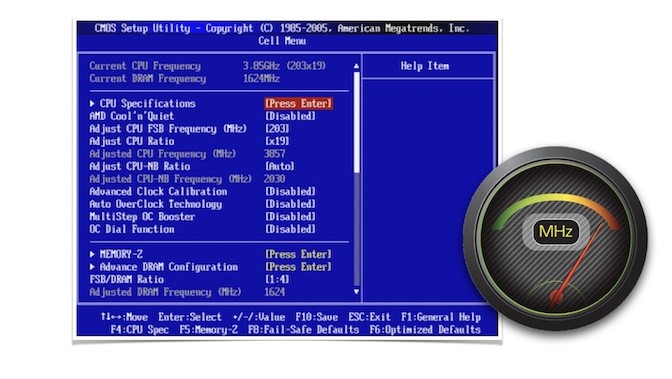
Task: Select the Adjust CPU Ratio row
Action: [132, 141]
